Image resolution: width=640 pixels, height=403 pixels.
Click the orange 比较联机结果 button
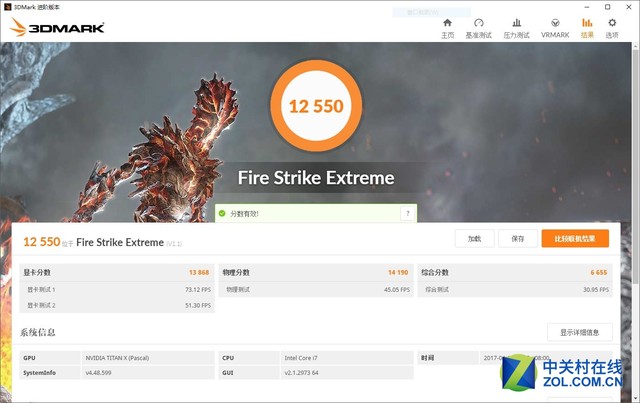[575, 238]
